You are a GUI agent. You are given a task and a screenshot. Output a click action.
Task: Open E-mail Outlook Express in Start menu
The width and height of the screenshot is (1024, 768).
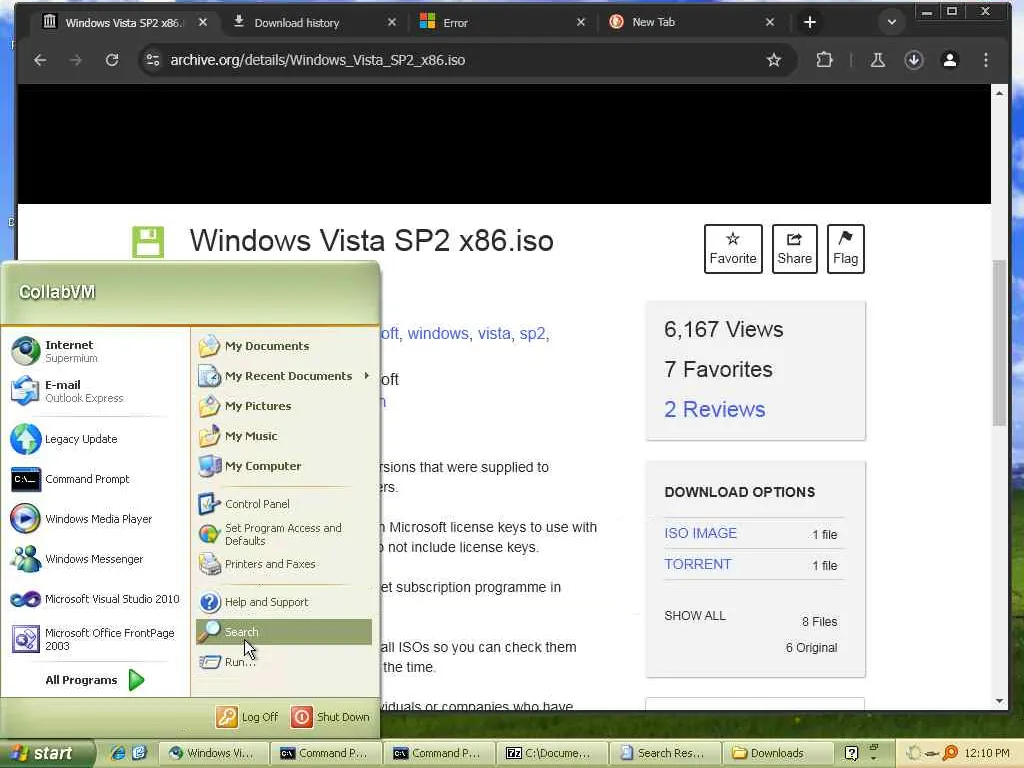[x=95, y=391]
